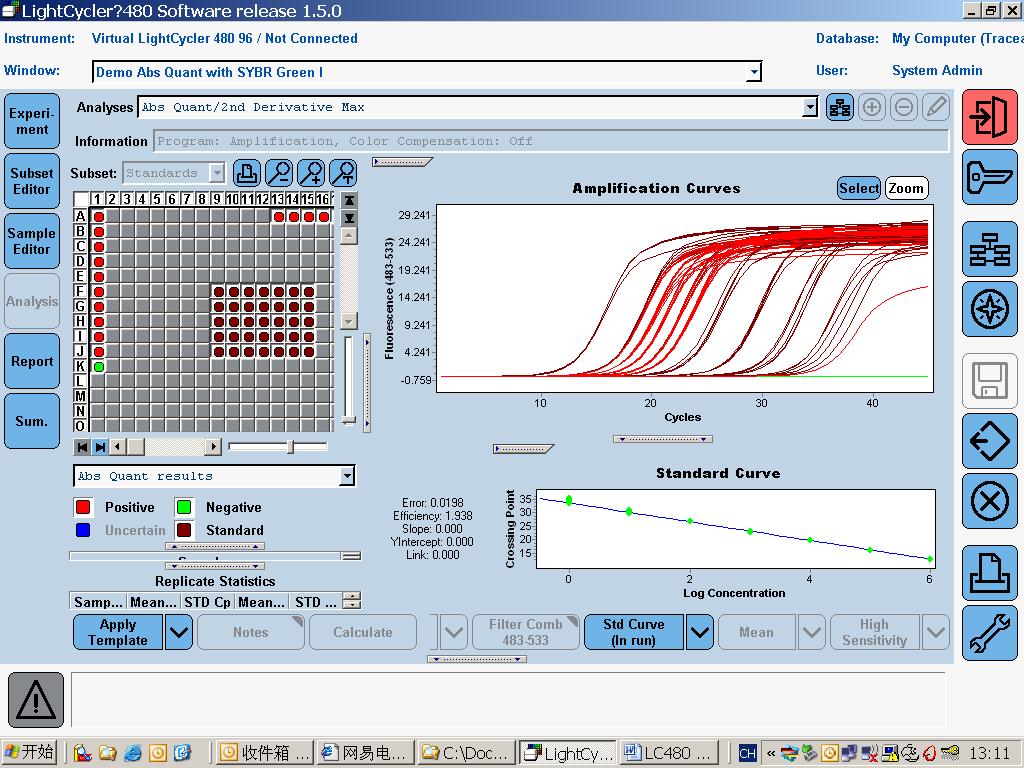Expand the Analyses dropdown list
The image size is (1024, 768).
pyautogui.click(x=810, y=107)
